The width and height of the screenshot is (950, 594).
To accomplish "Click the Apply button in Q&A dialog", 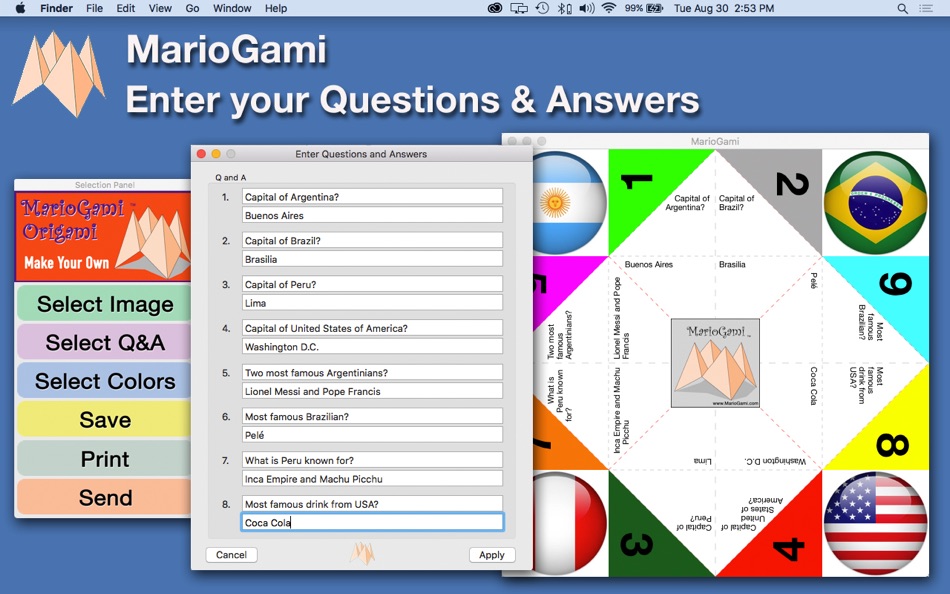I will click(491, 555).
